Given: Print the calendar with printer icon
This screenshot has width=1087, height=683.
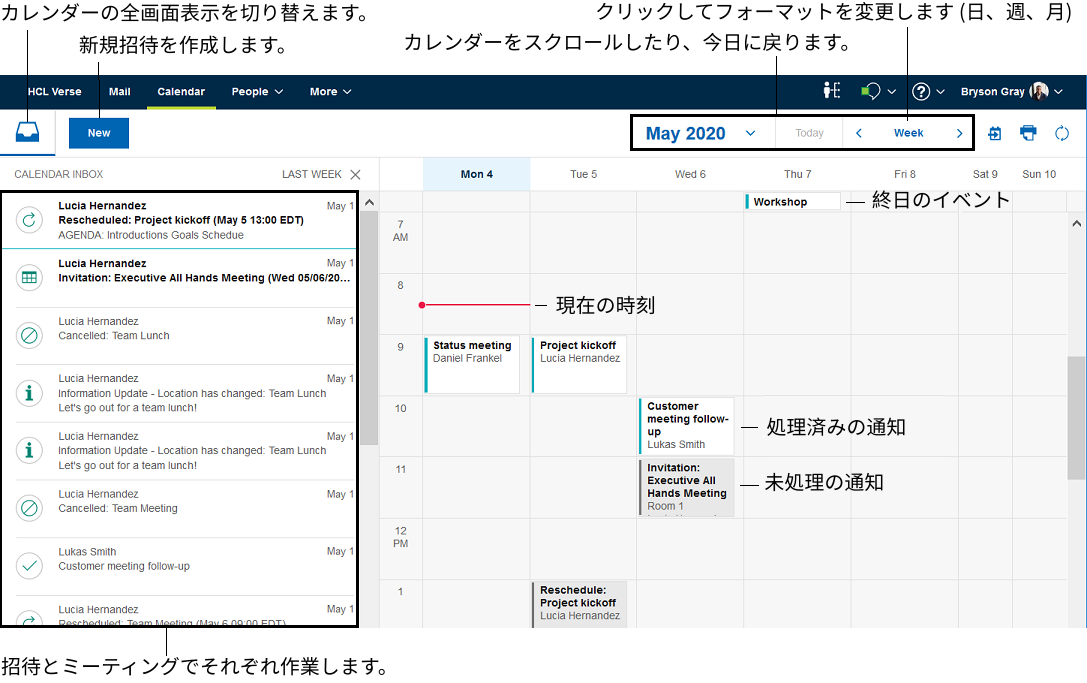Looking at the screenshot, I should click(x=1028, y=132).
